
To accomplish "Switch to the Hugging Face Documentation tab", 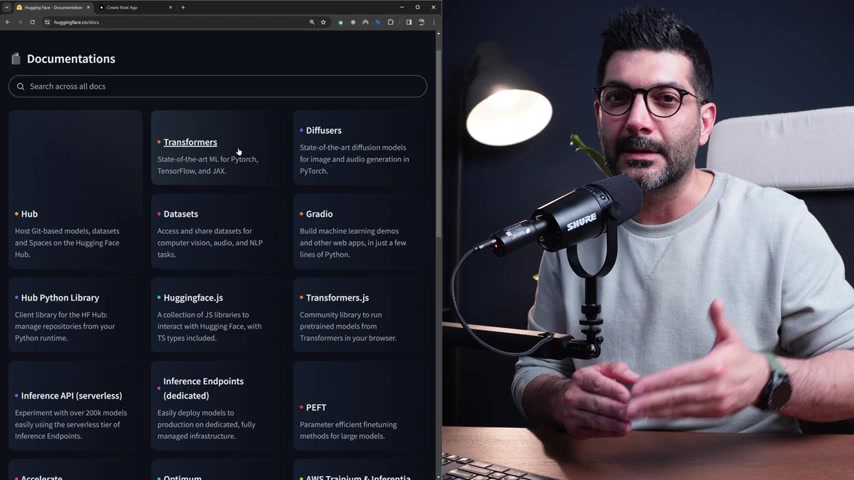I will point(52,8).
